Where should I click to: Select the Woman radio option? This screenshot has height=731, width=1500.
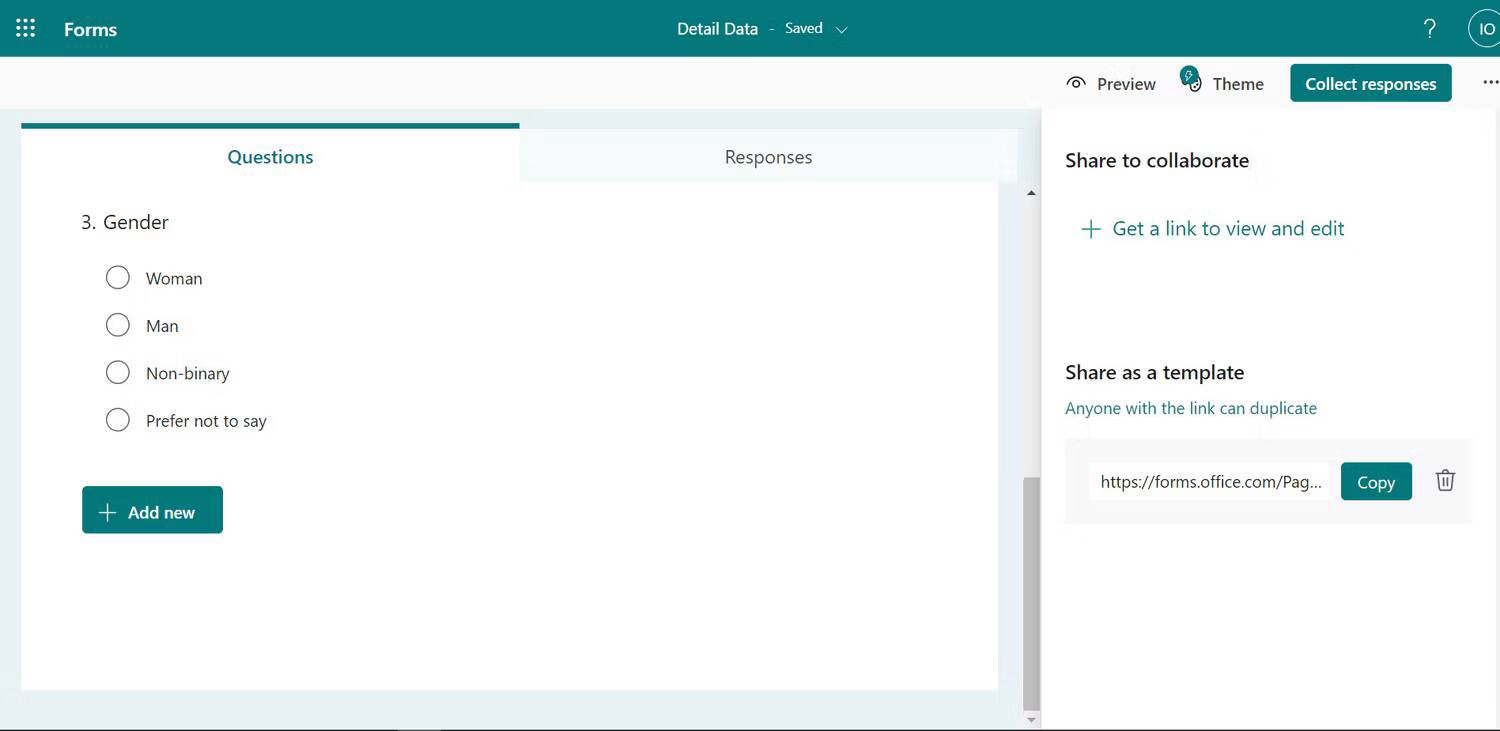click(118, 278)
